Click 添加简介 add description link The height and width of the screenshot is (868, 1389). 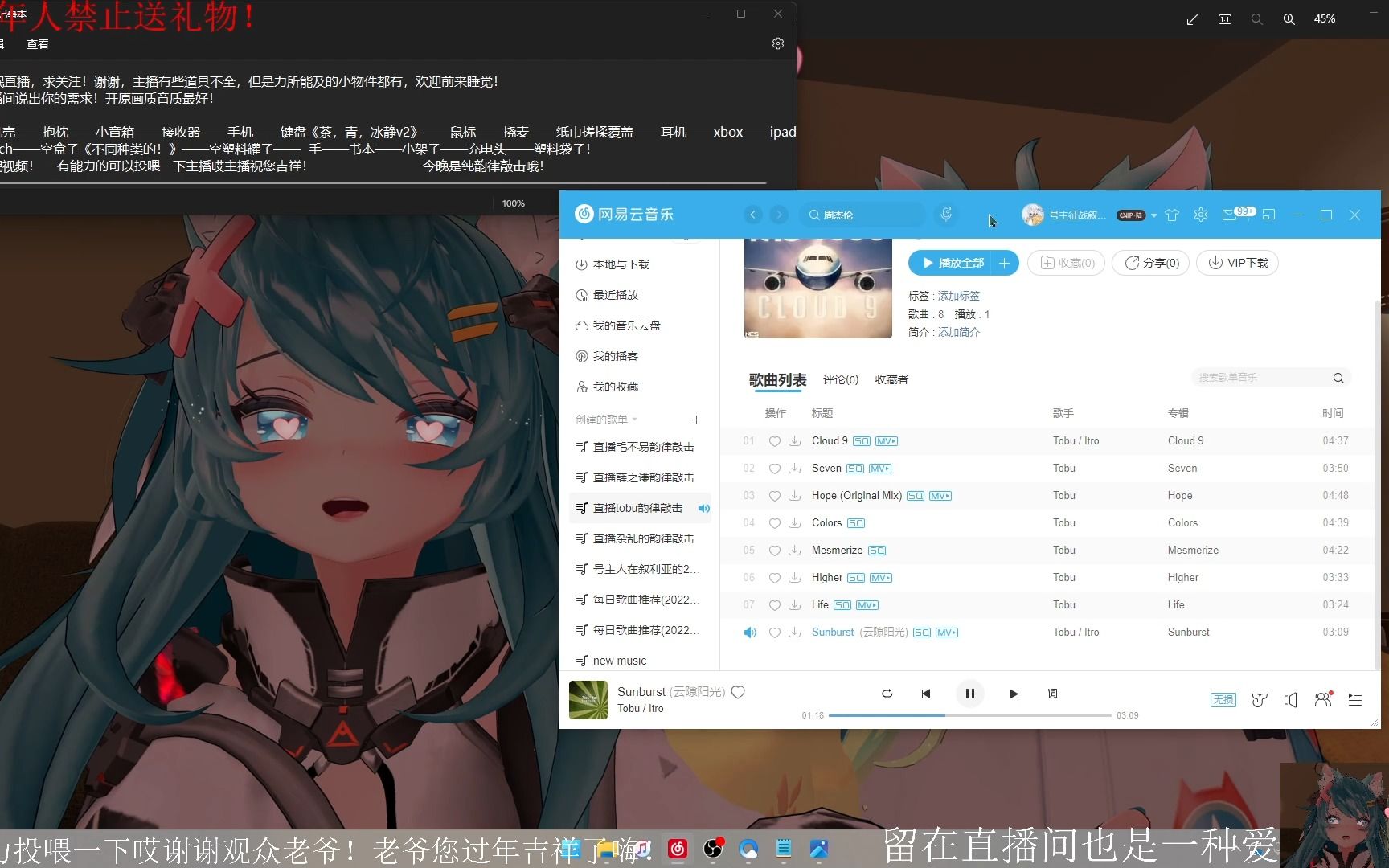958,332
